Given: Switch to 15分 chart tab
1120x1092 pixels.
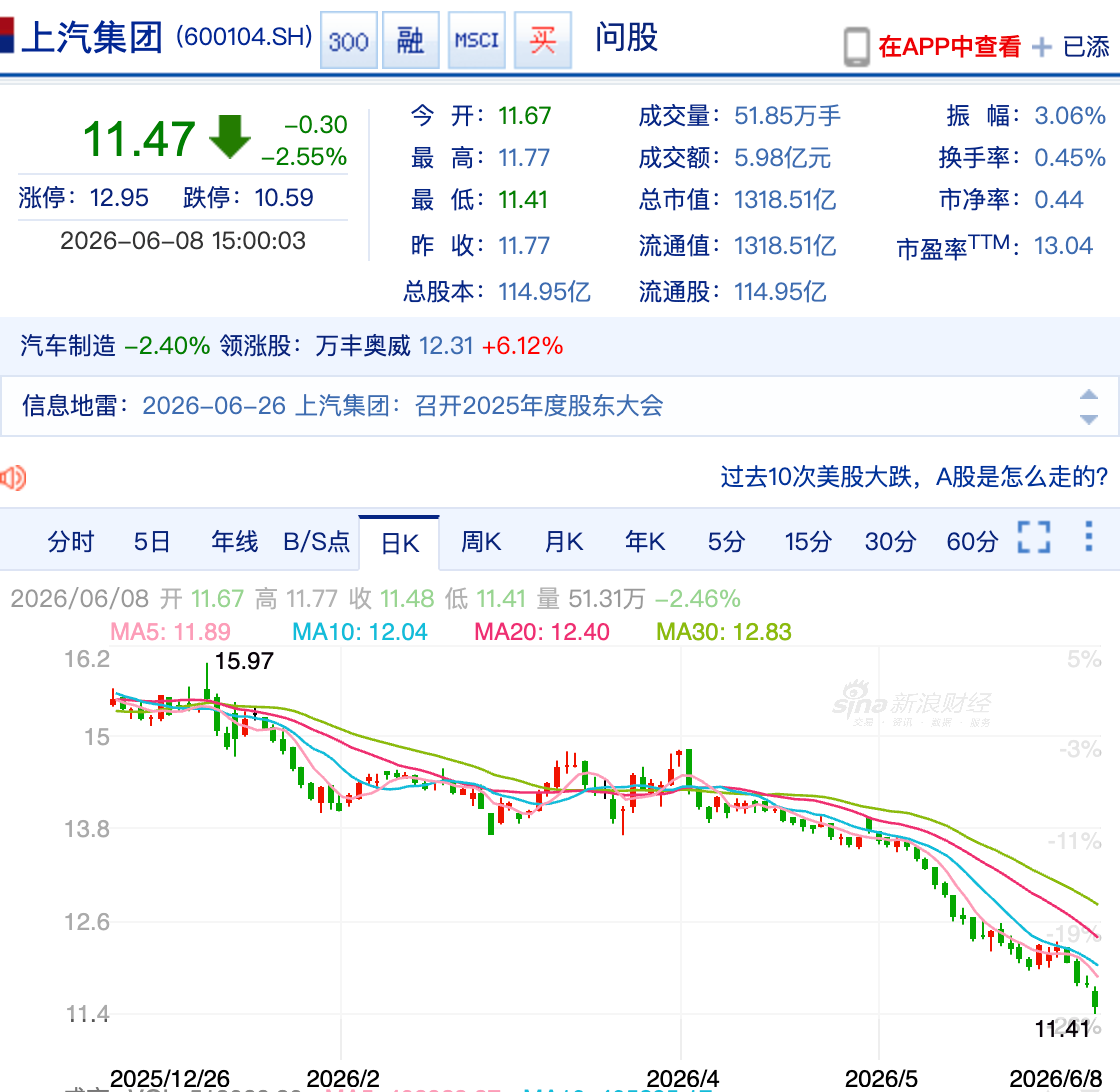Looking at the screenshot, I should coord(808,541).
